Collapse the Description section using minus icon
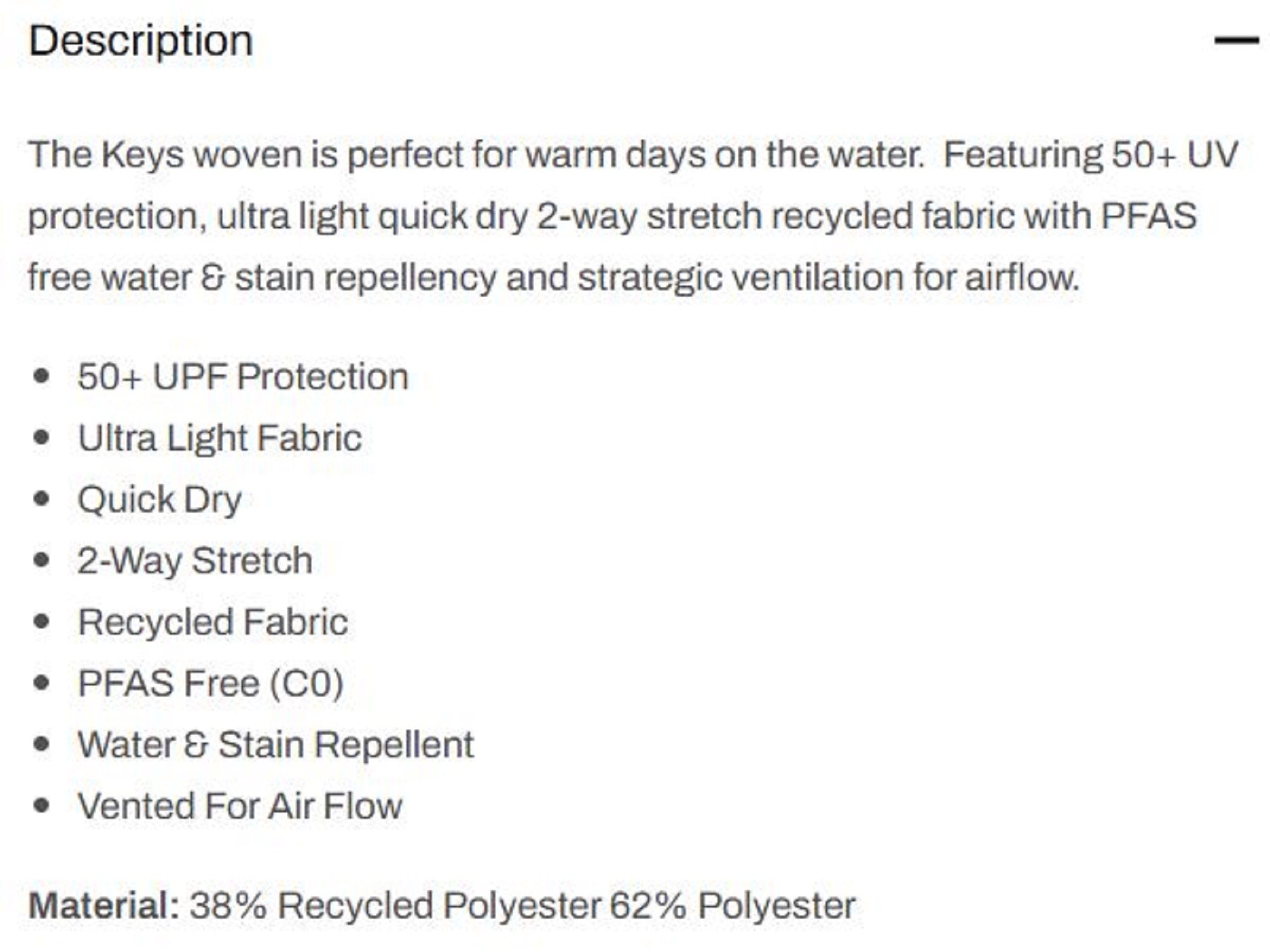 coord(1236,40)
